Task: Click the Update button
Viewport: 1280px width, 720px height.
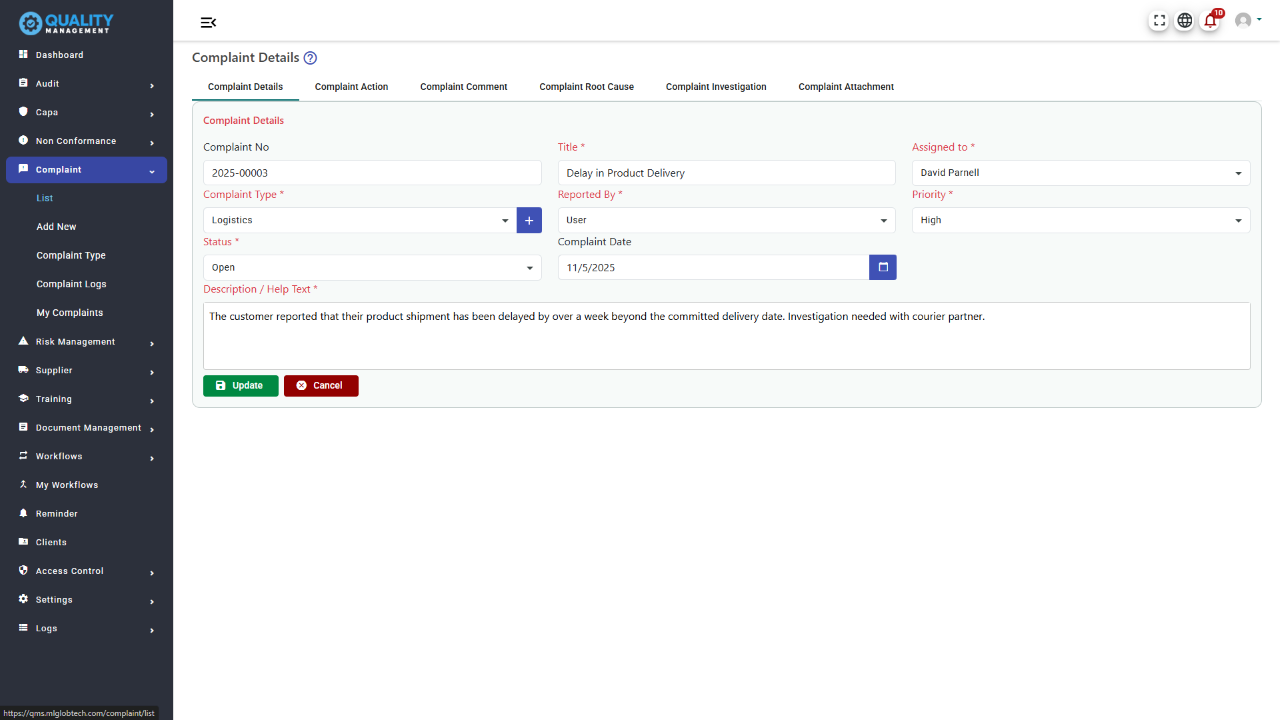Action: tap(240, 385)
